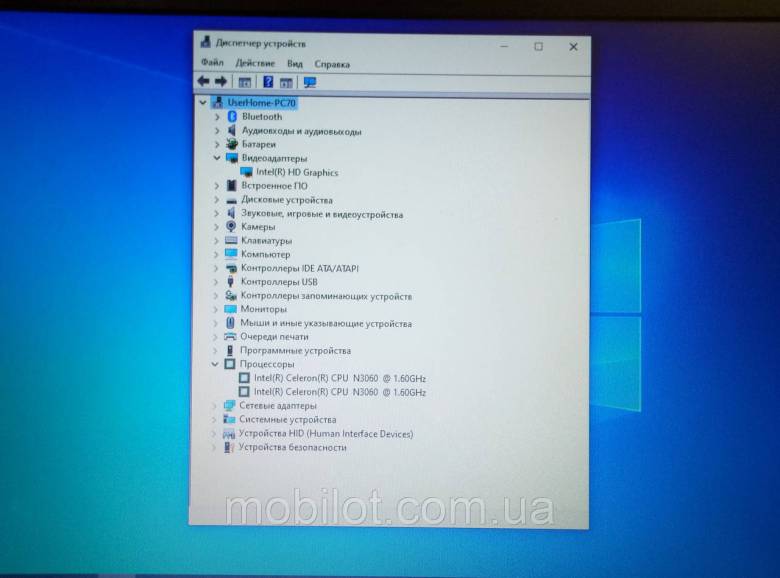
Task: Collapse the UserHome-PC70 root node
Action: click(x=202, y=102)
